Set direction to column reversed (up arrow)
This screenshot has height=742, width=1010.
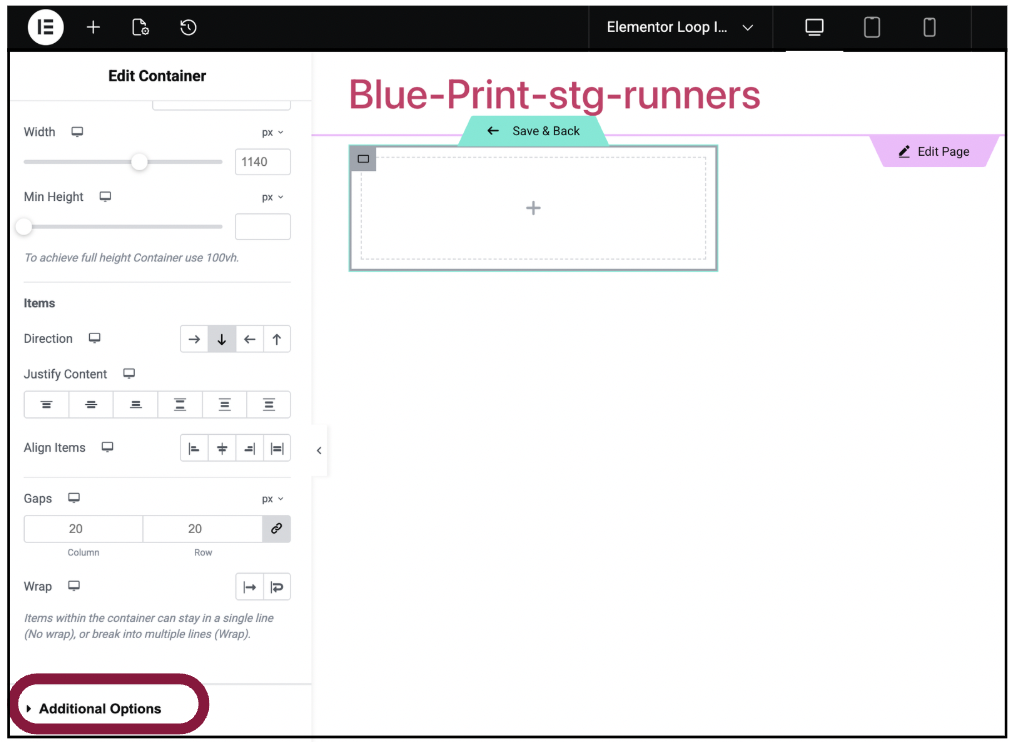click(277, 339)
